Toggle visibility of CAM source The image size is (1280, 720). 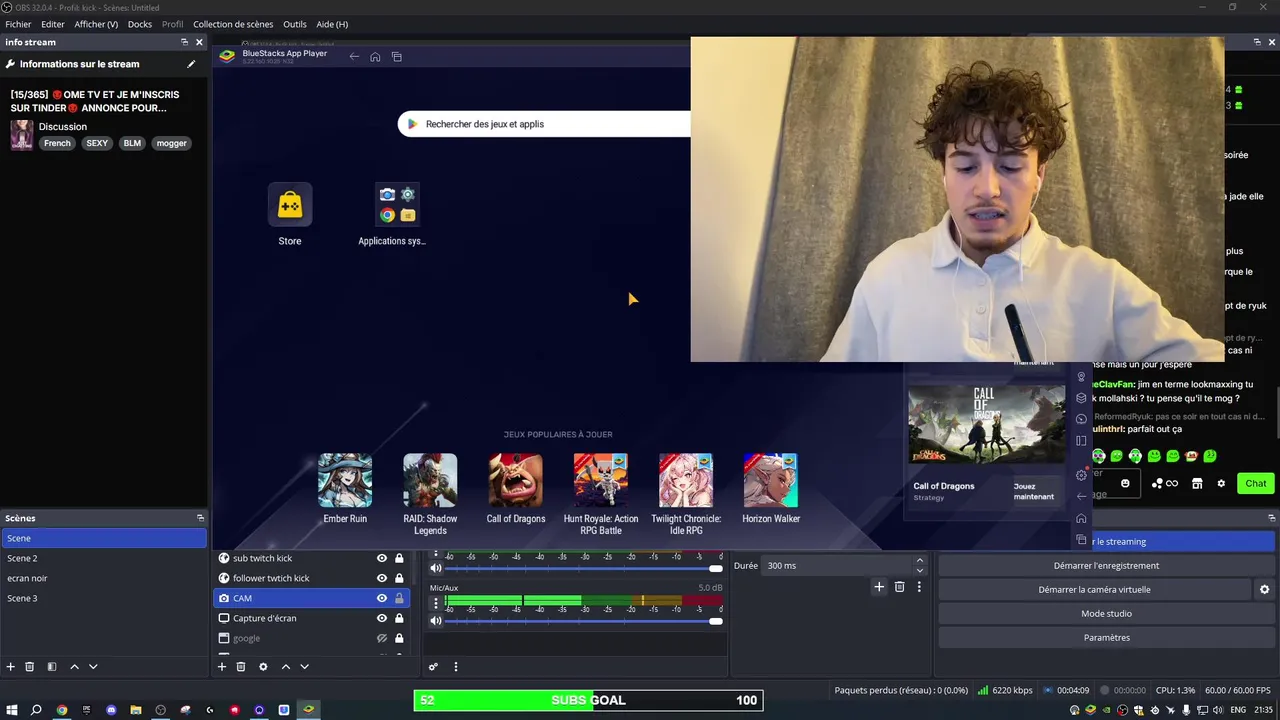[x=381, y=598]
